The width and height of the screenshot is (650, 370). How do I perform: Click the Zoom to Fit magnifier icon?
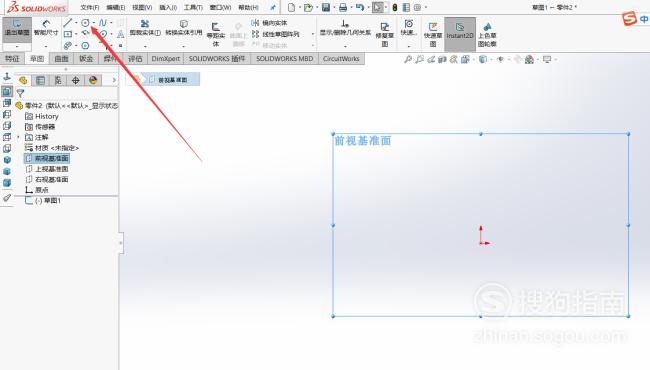[x=408, y=60]
